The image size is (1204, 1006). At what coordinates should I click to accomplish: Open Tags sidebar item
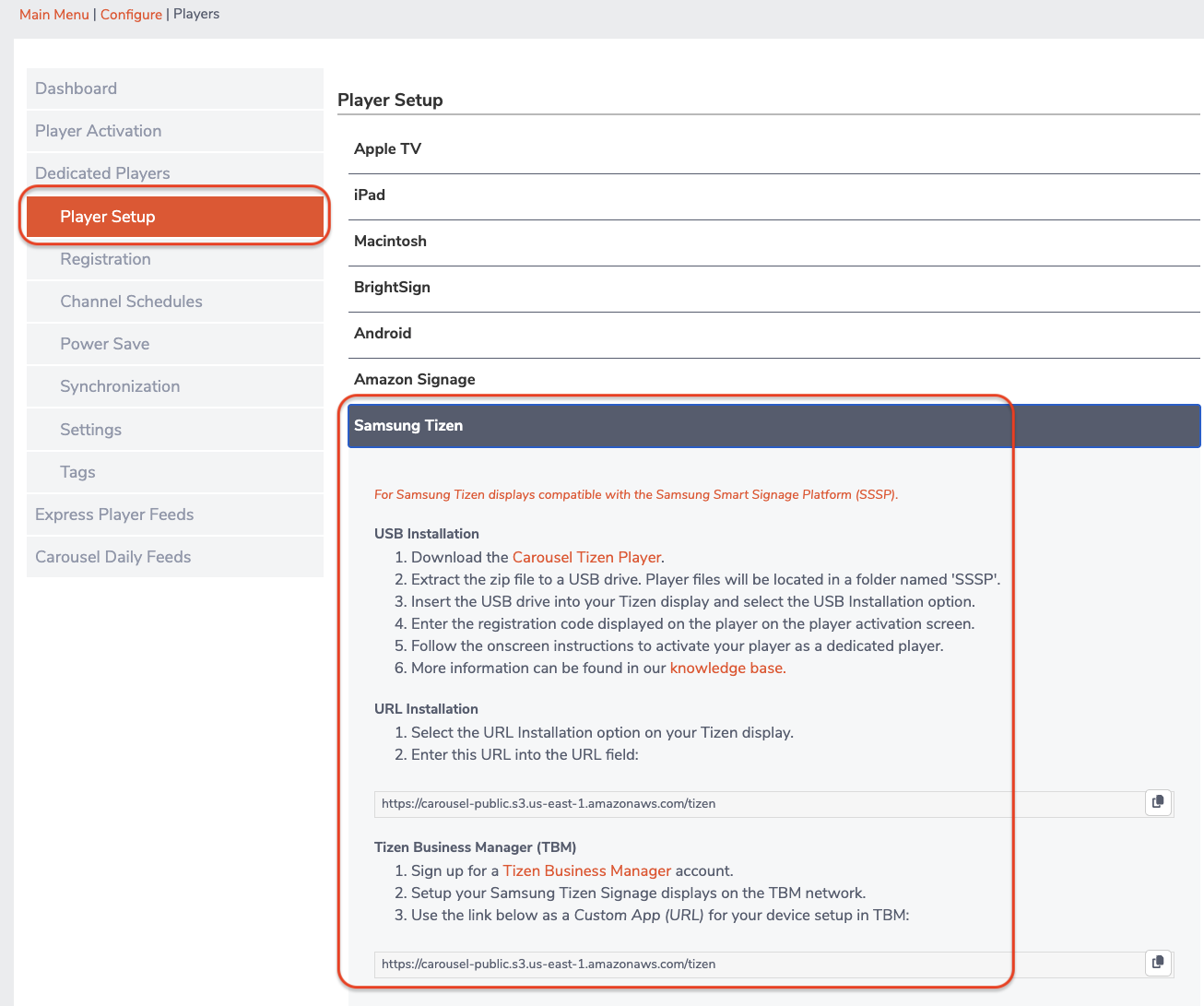[x=175, y=472]
